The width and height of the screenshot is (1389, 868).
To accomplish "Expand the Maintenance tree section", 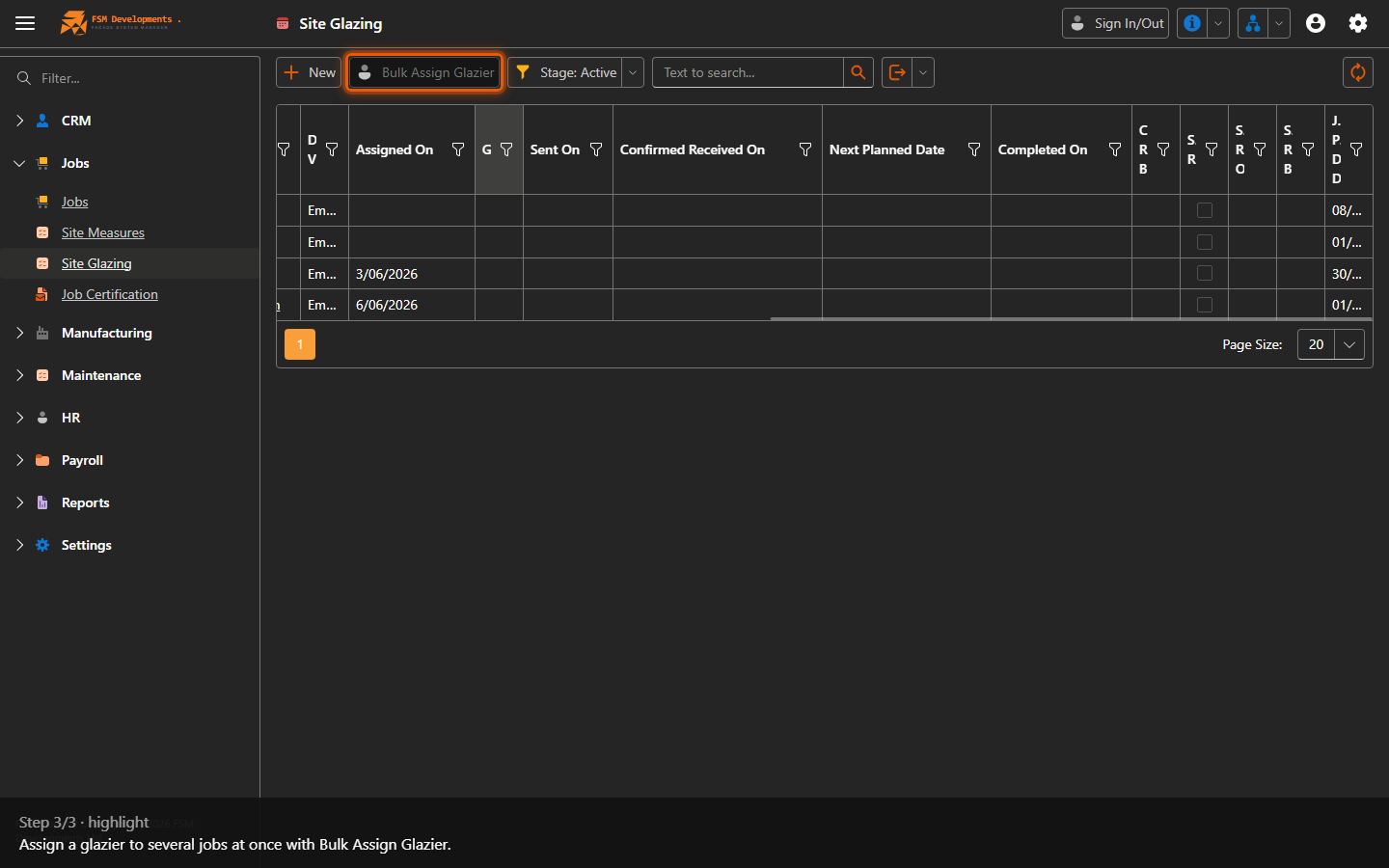I will click(19, 375).
